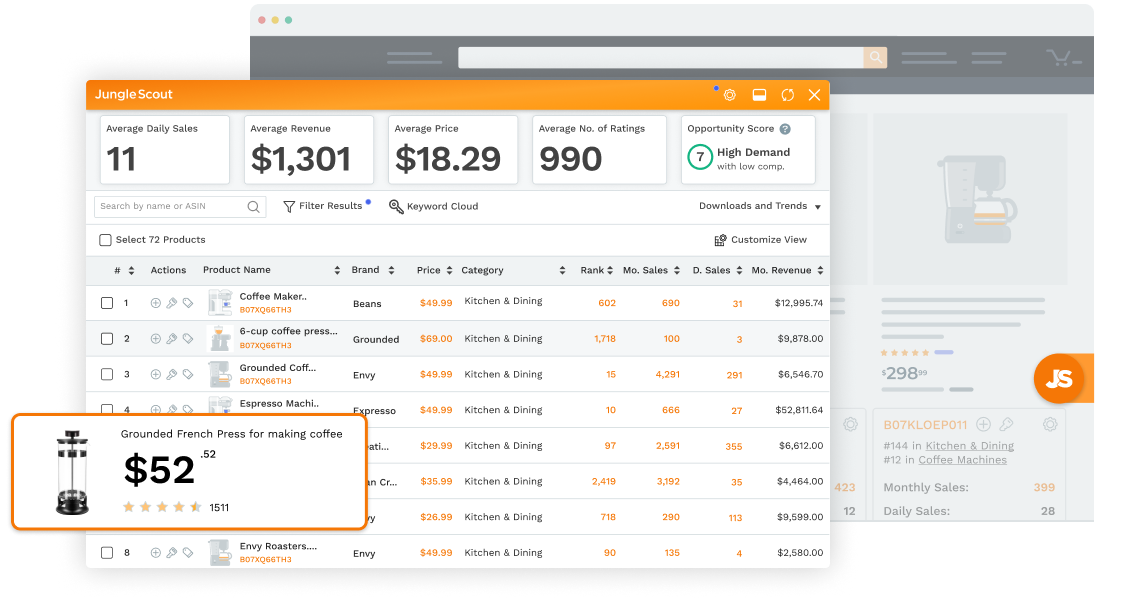This screenshot has height=600, width=1132.
Task: Open the Coffee Machines rank link
Action: point(962,460)
